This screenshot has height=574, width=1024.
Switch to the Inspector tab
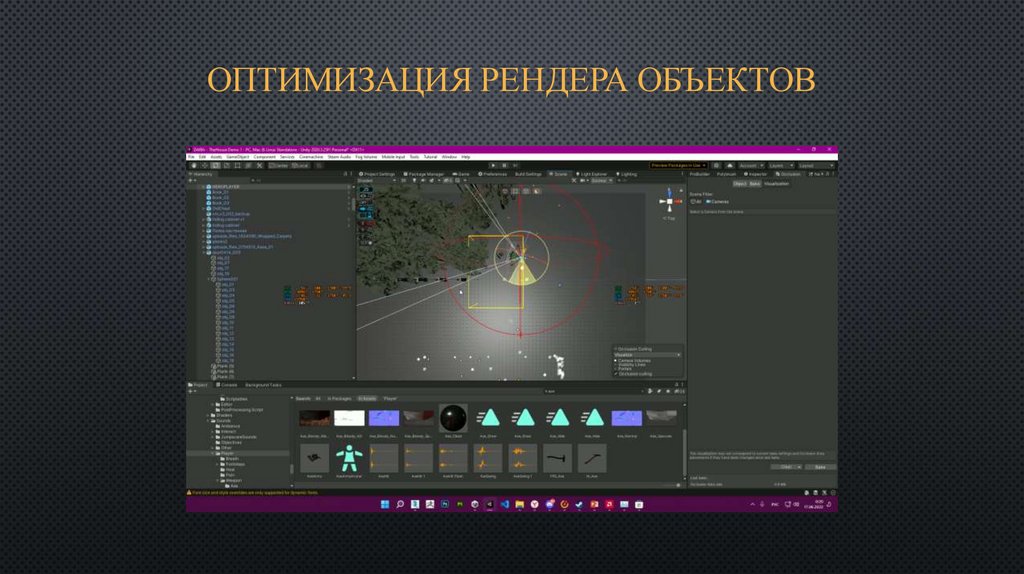point(755,174)
